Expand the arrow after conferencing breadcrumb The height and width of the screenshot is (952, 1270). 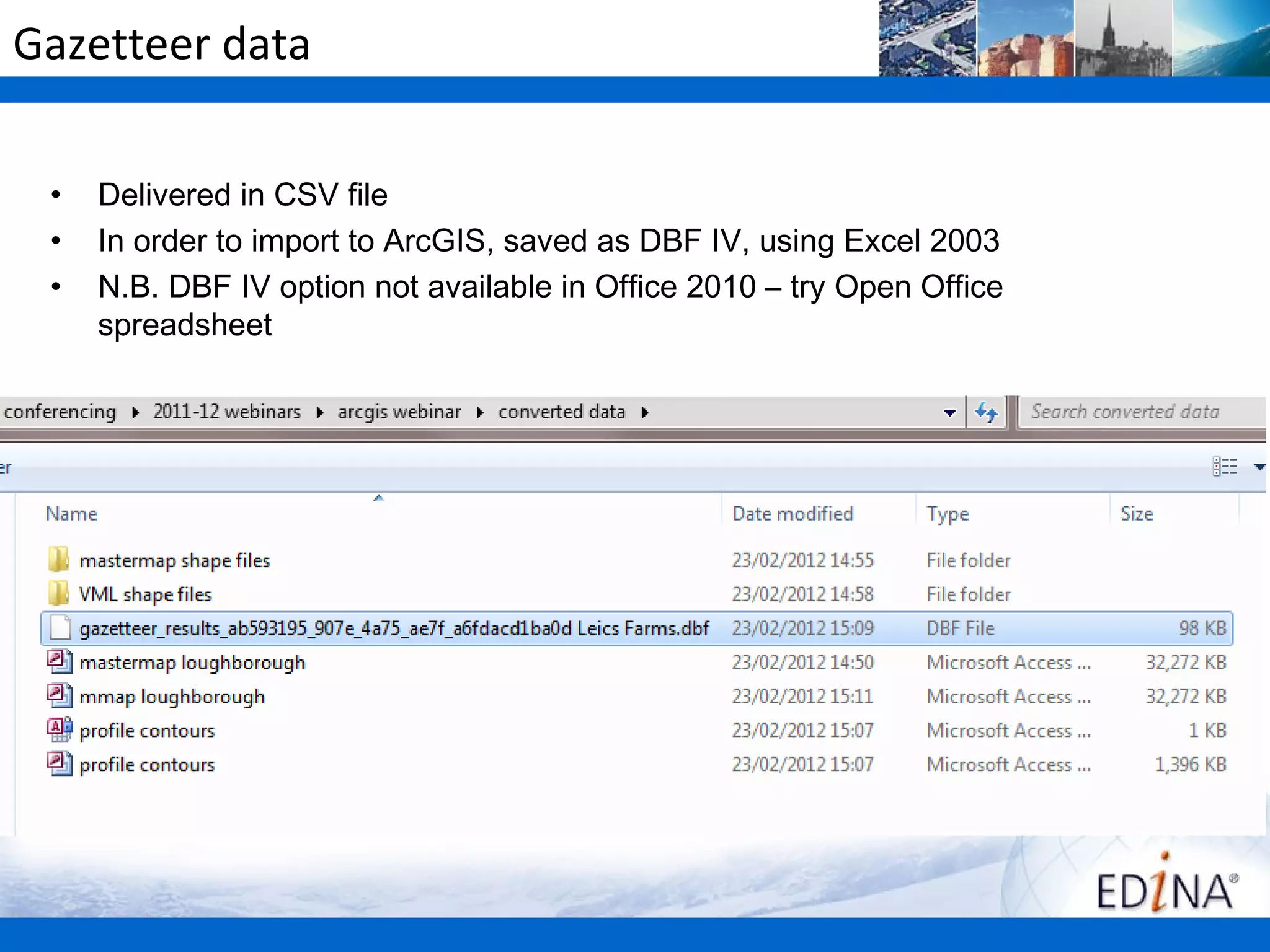pyautogui.click(x=135, y=413)
